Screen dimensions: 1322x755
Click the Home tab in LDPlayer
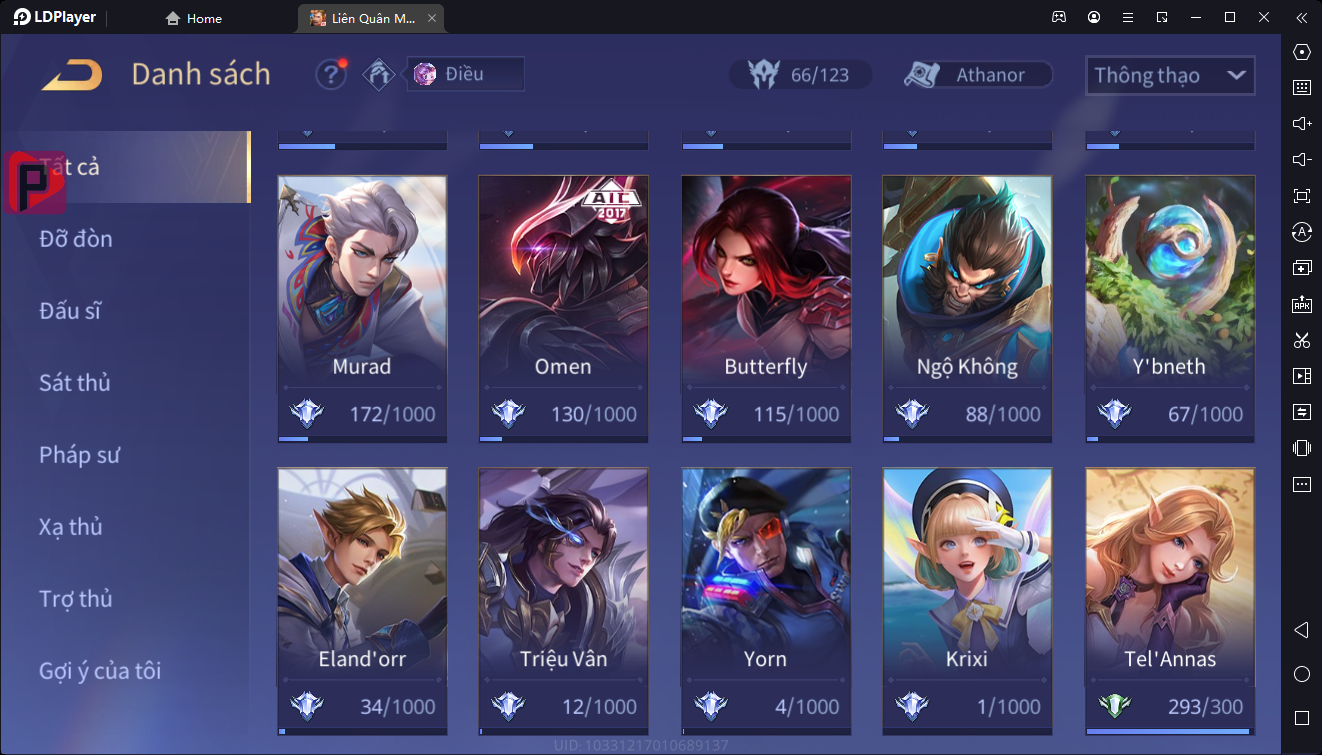(194, 18)
